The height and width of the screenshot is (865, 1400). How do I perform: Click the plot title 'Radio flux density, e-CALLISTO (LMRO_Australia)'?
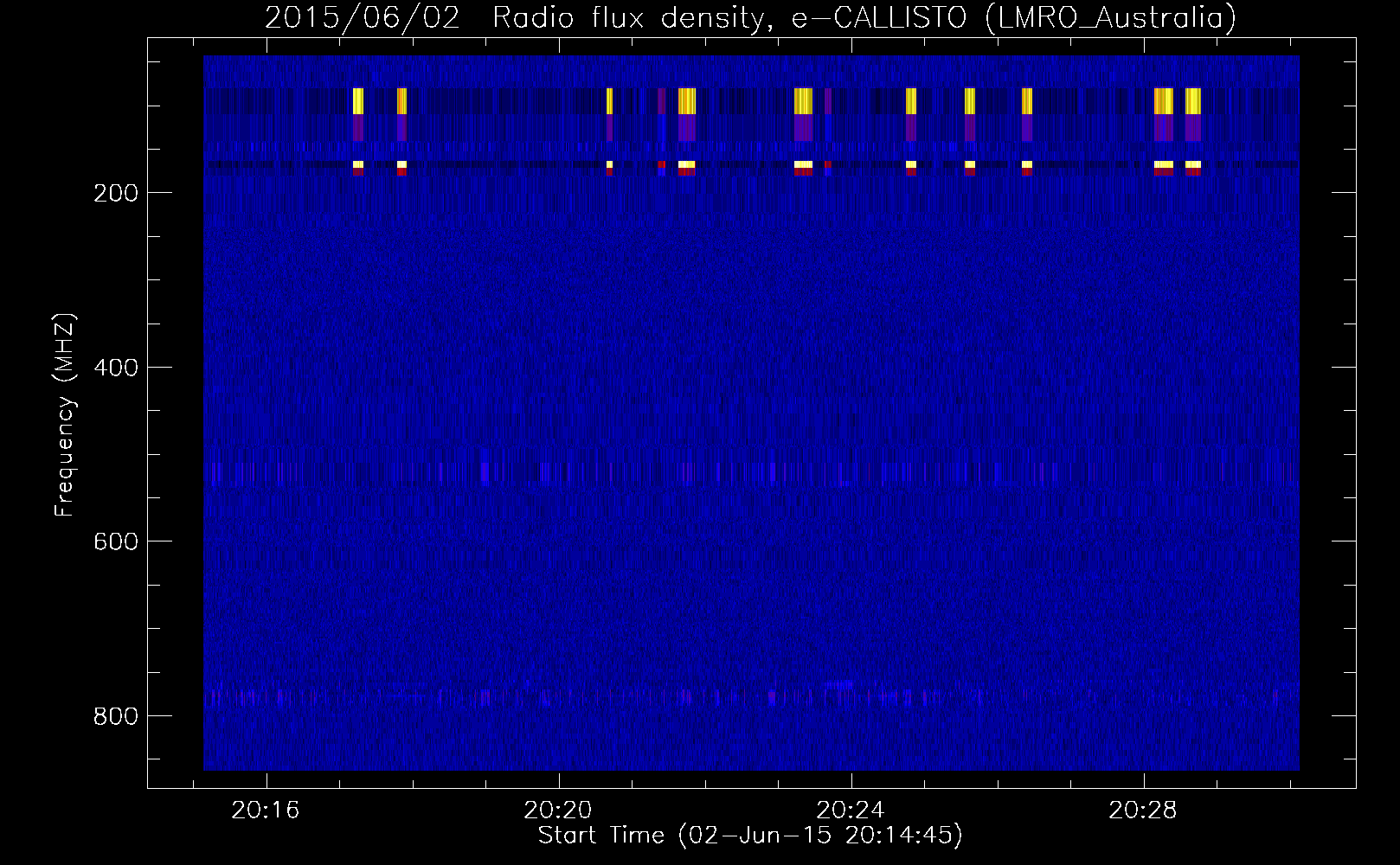click(864, 17)
